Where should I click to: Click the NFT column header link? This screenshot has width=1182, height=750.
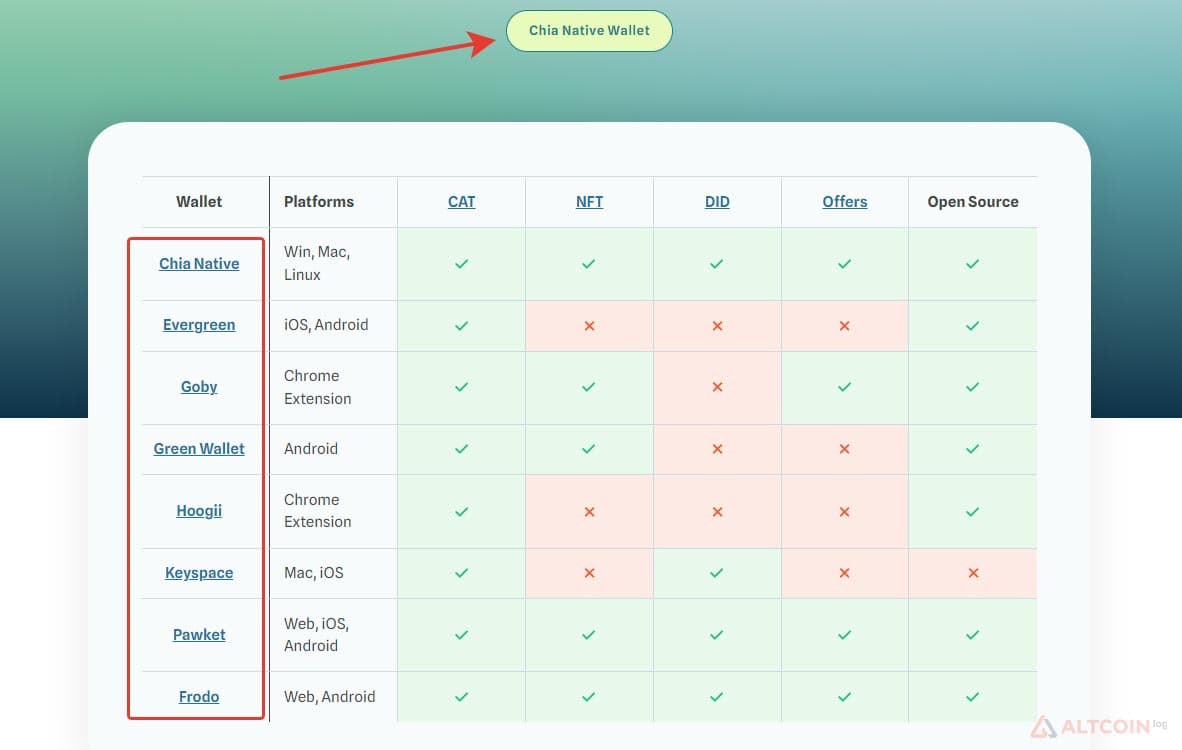point(589,202)
